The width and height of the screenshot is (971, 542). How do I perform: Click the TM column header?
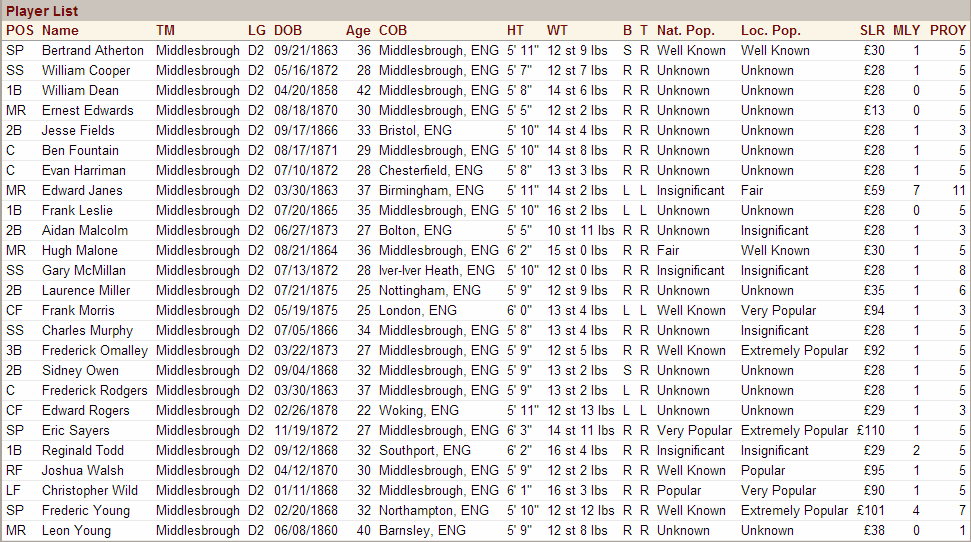coord(165,30)
